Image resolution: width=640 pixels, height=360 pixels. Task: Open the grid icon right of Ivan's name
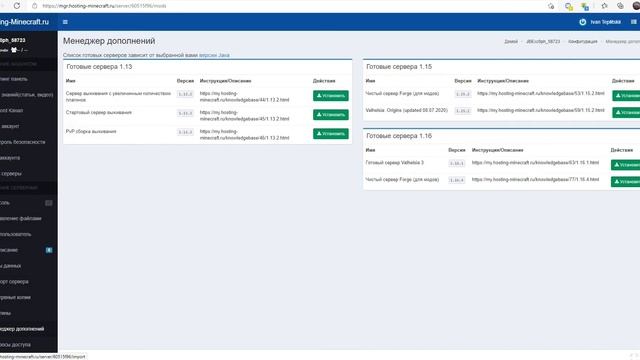pos(634,22)
